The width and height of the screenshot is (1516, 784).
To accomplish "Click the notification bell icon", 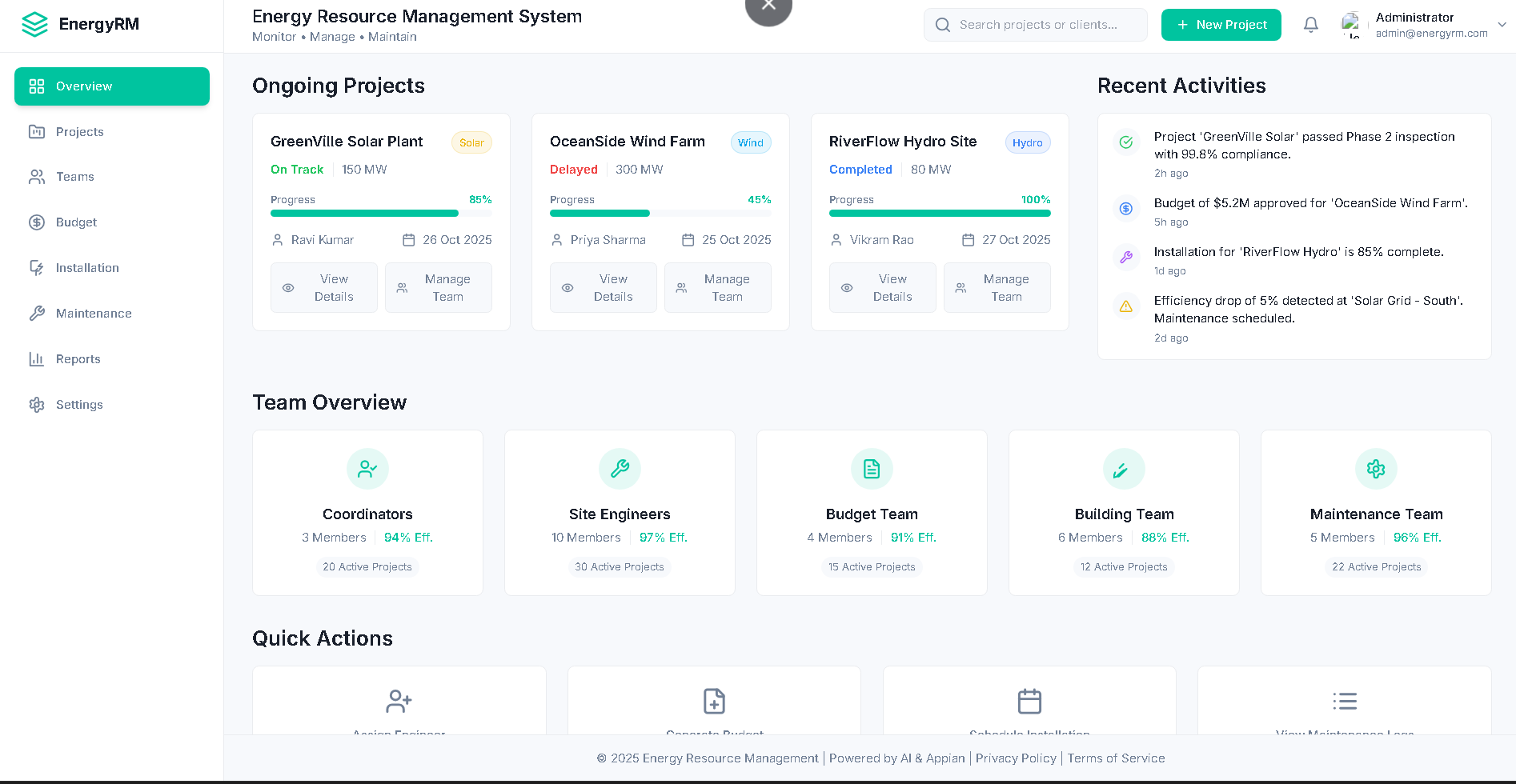I will point(1310,25).
